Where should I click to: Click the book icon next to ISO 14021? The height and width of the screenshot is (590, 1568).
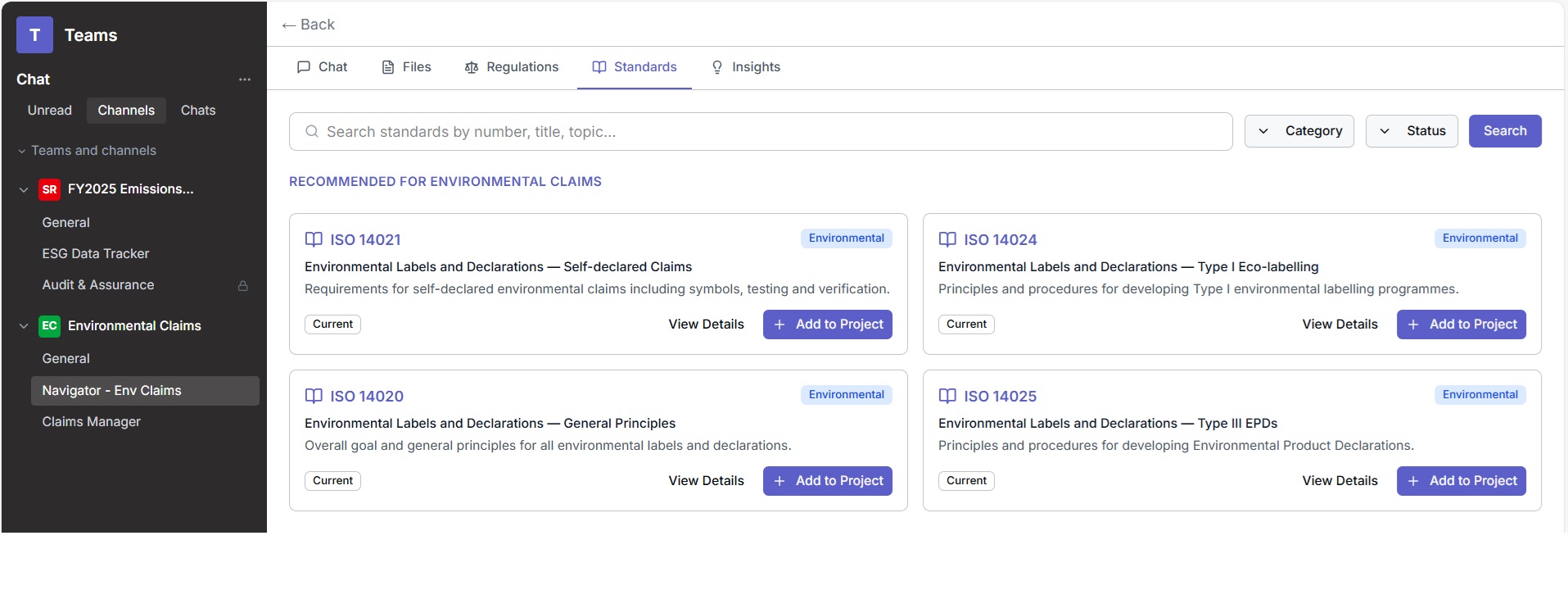(x=314, y=239)
